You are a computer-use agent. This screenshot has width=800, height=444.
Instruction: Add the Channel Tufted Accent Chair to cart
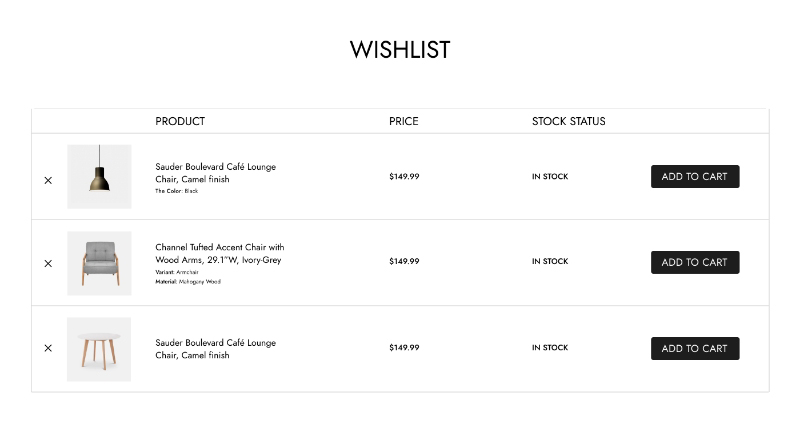(695, 262)
